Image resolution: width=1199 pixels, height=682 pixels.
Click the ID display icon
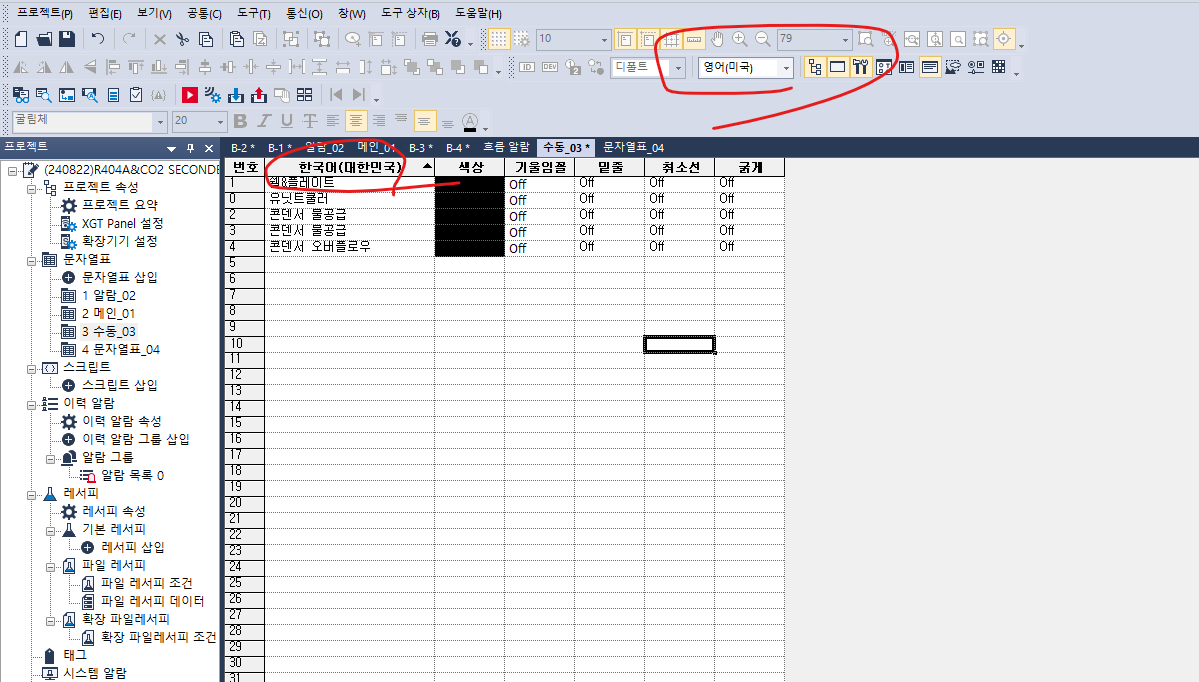pos(527,67)
